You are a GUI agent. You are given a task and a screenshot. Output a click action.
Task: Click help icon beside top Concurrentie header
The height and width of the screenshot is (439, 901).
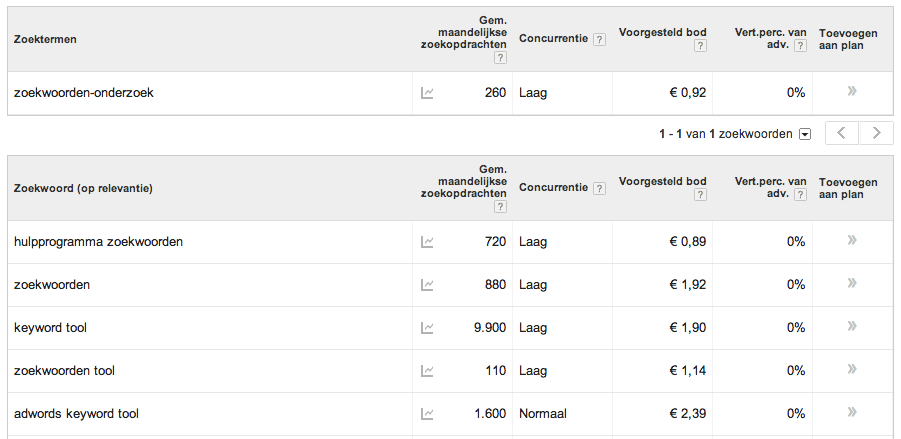click(599, 40)
